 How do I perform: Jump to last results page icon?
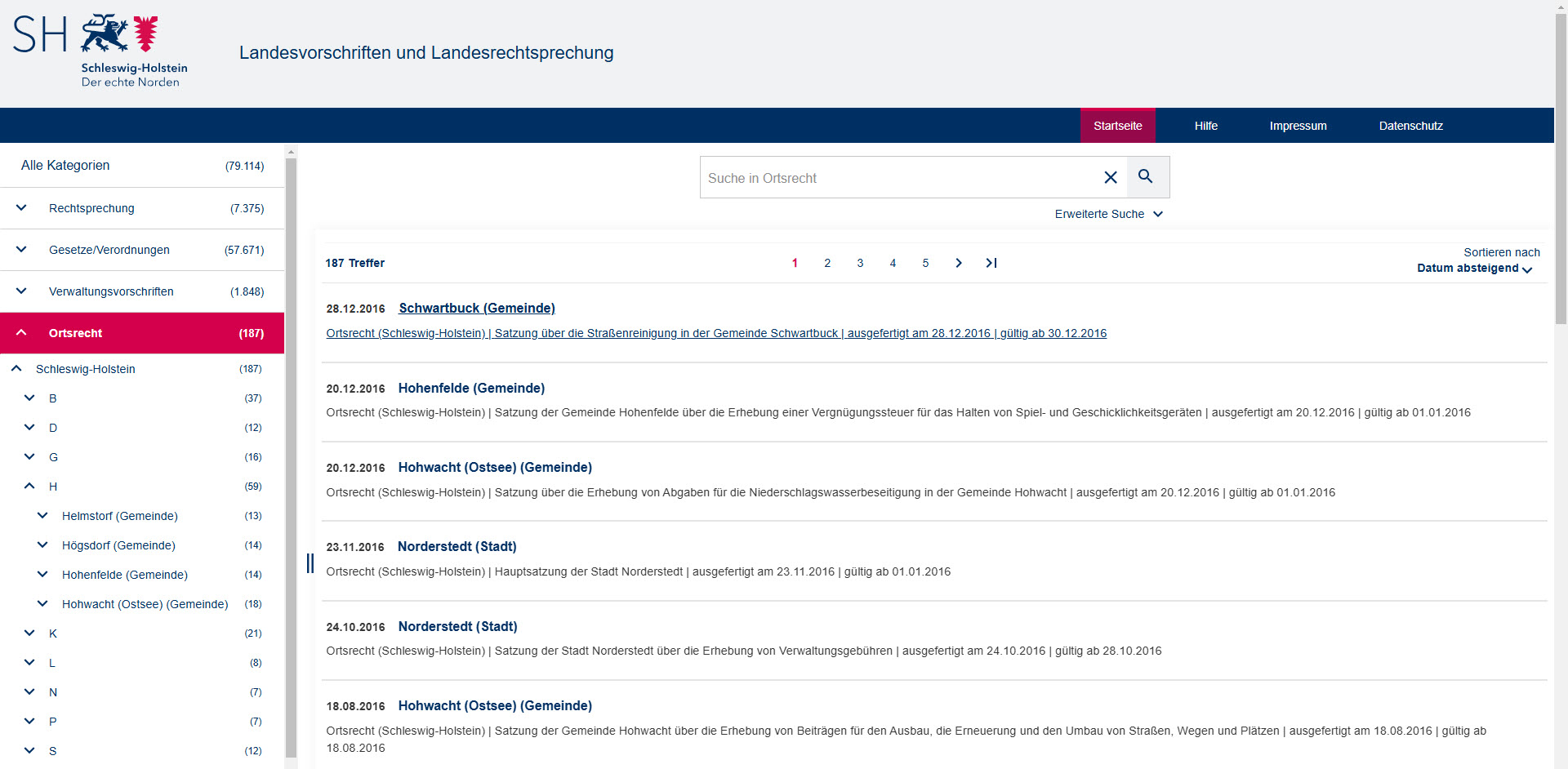coord(991,263)
